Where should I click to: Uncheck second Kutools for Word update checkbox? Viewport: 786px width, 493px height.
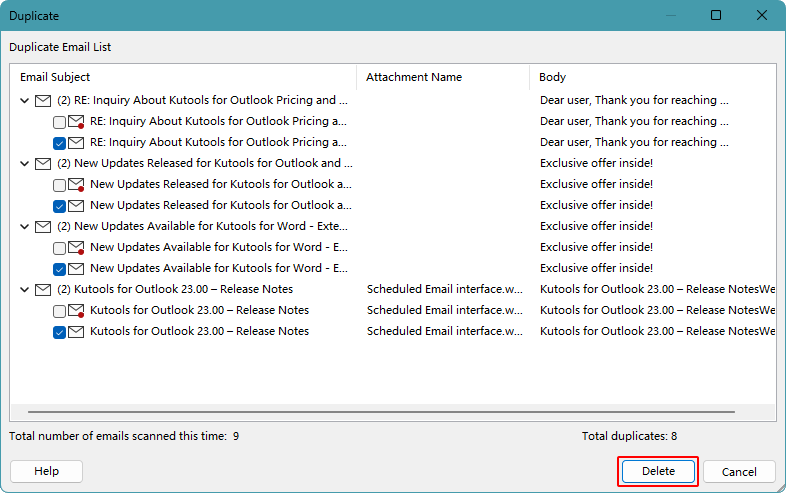click(x=59, y=269)
